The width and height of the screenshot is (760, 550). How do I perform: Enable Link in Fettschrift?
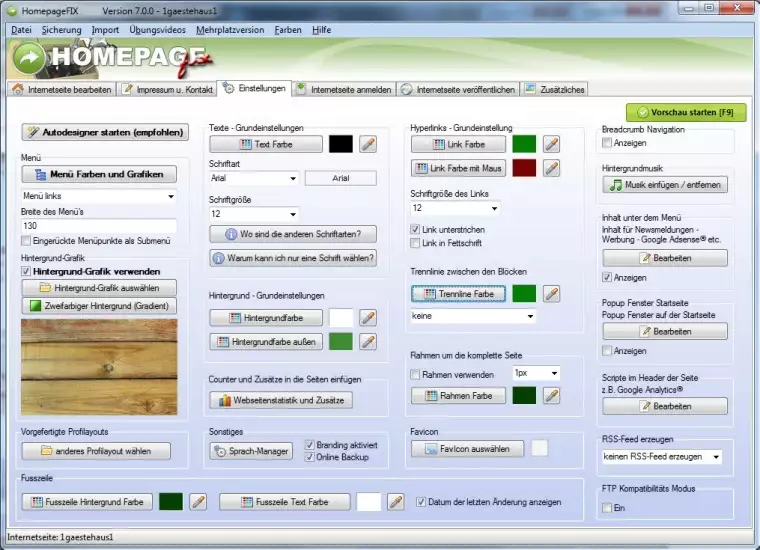(x=415, y=243)
